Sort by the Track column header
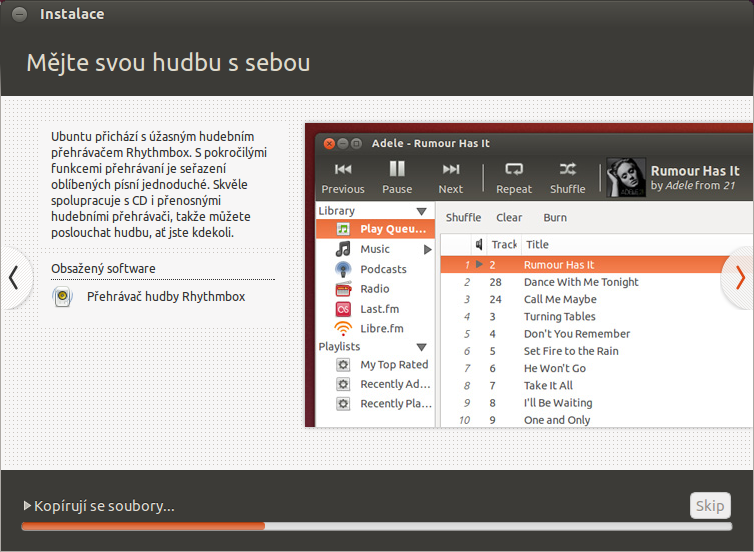The image size is (754, 552). [504, 245]
